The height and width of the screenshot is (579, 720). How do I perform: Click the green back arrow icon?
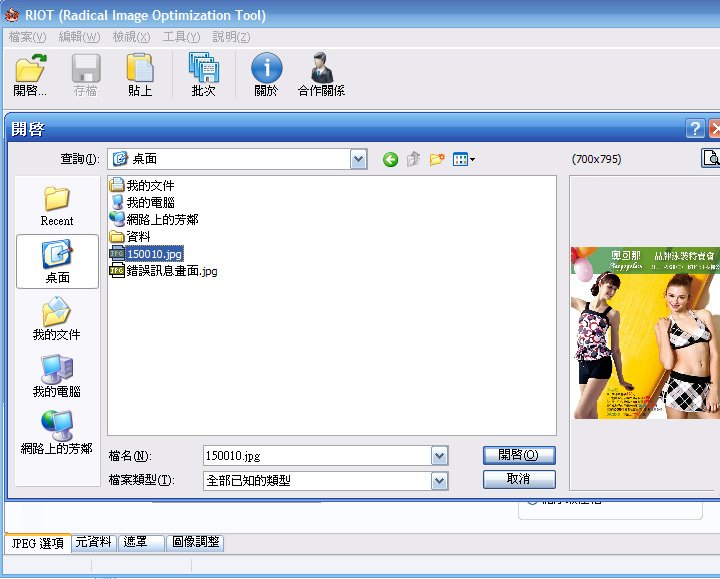click(390, 160)
